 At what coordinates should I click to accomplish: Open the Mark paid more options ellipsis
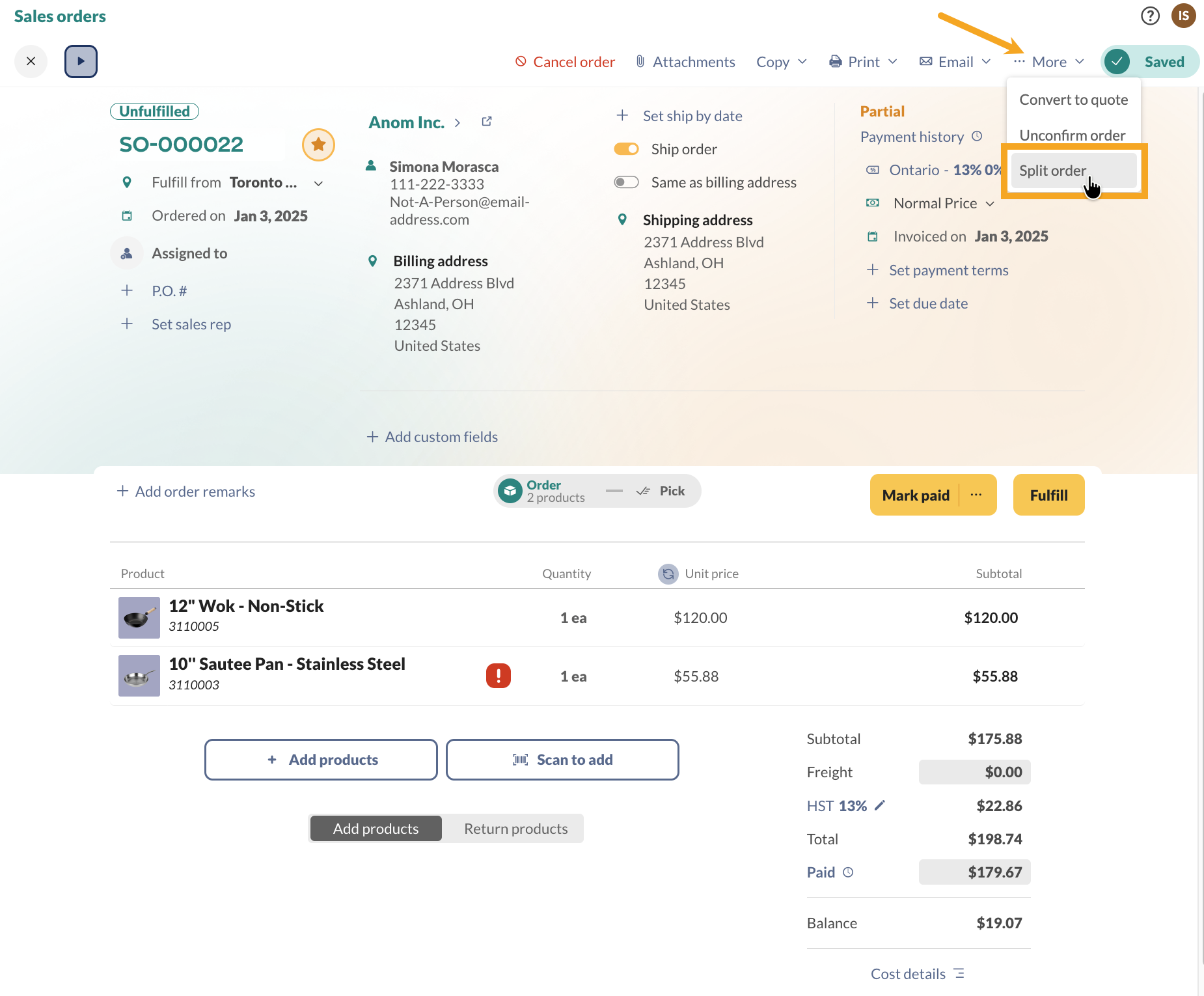pyautogui.click(x=976, y=495)
